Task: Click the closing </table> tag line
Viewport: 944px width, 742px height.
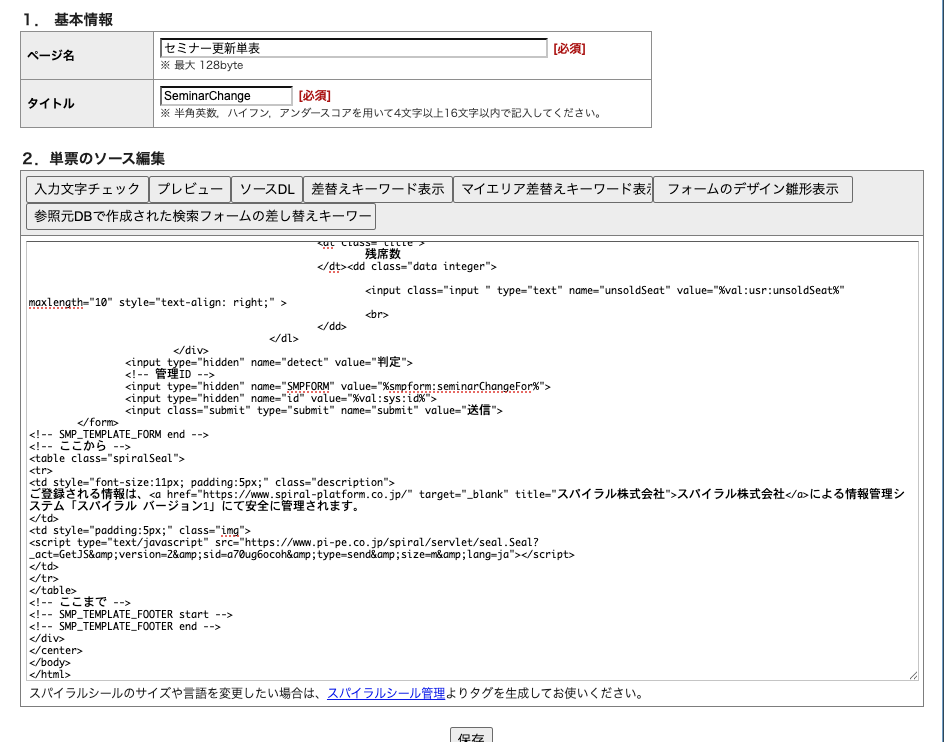Action: pos(53,591)
